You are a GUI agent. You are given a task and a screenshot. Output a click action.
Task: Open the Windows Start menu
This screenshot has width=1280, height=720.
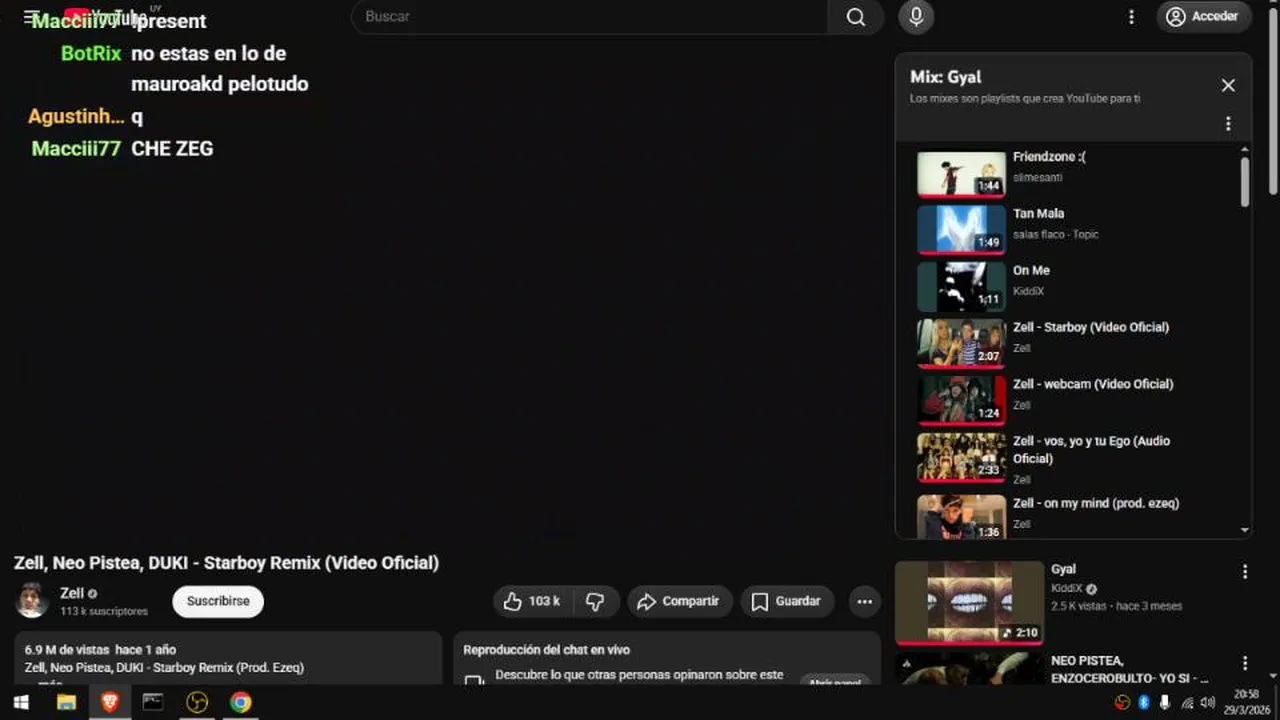coord(20,702)
